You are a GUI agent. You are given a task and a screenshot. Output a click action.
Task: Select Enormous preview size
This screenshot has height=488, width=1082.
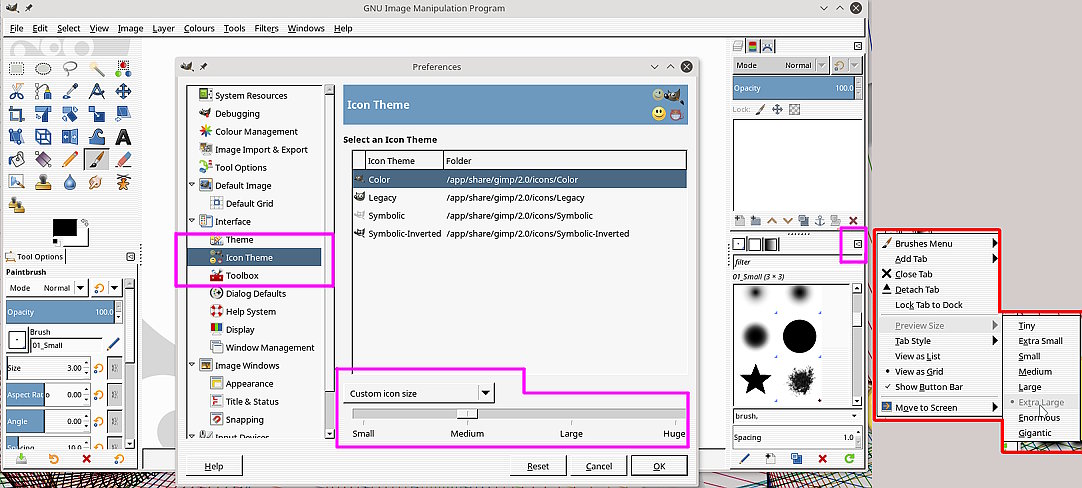click(1039, 418)
